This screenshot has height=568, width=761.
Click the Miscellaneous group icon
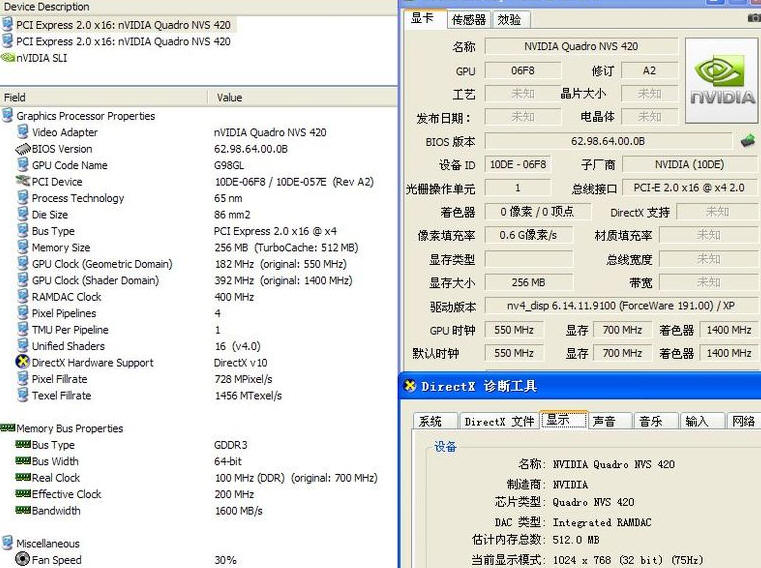pyautogui.click(x=8, y=543)
